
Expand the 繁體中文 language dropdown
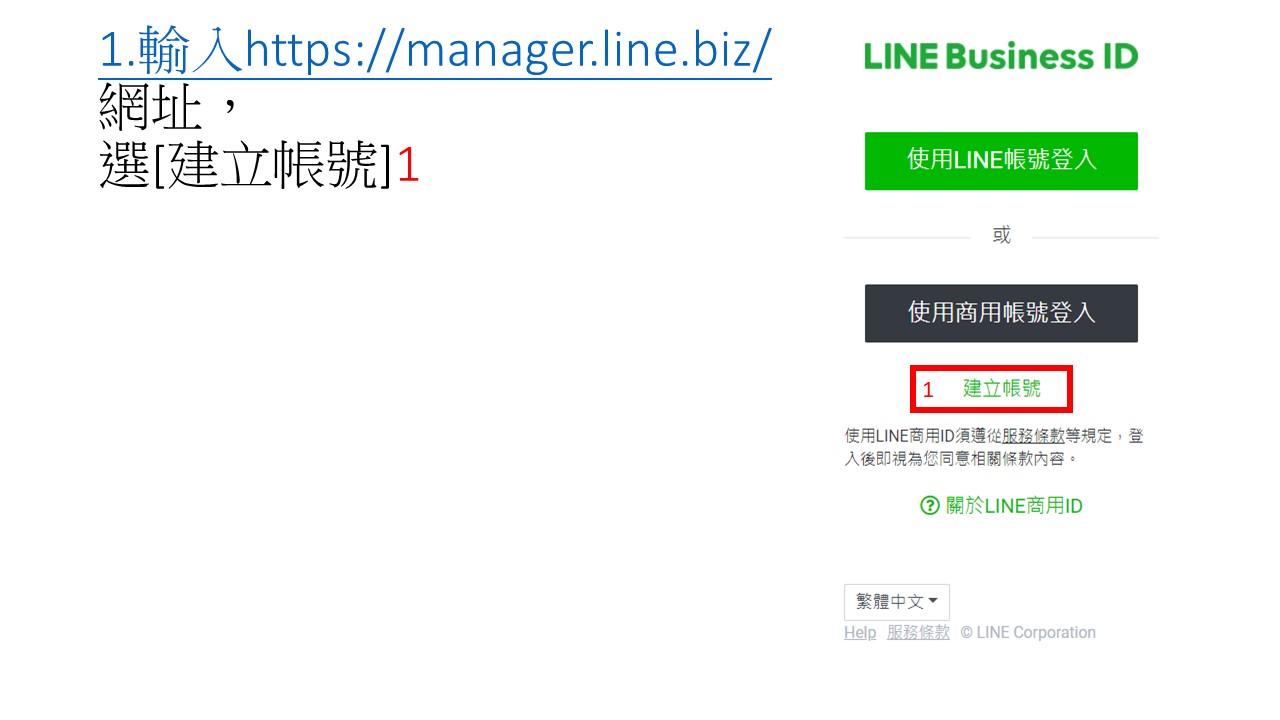pyautogui.click(x=897, y=602)
